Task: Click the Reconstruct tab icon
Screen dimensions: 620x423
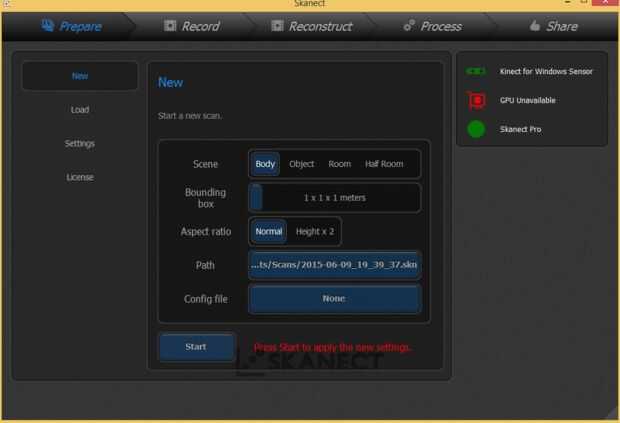Action: click(277, 26)
